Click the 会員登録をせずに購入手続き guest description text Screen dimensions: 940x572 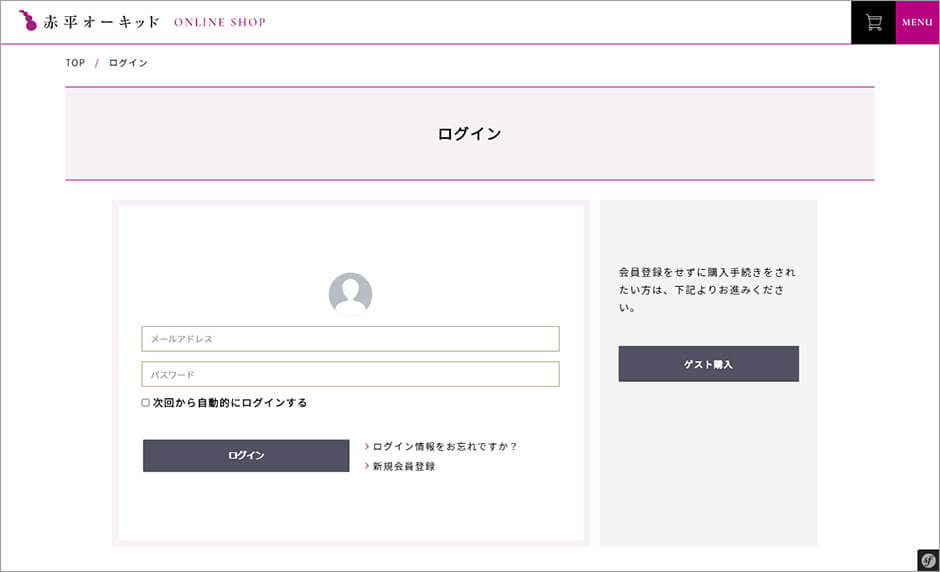tap(707, 290)
